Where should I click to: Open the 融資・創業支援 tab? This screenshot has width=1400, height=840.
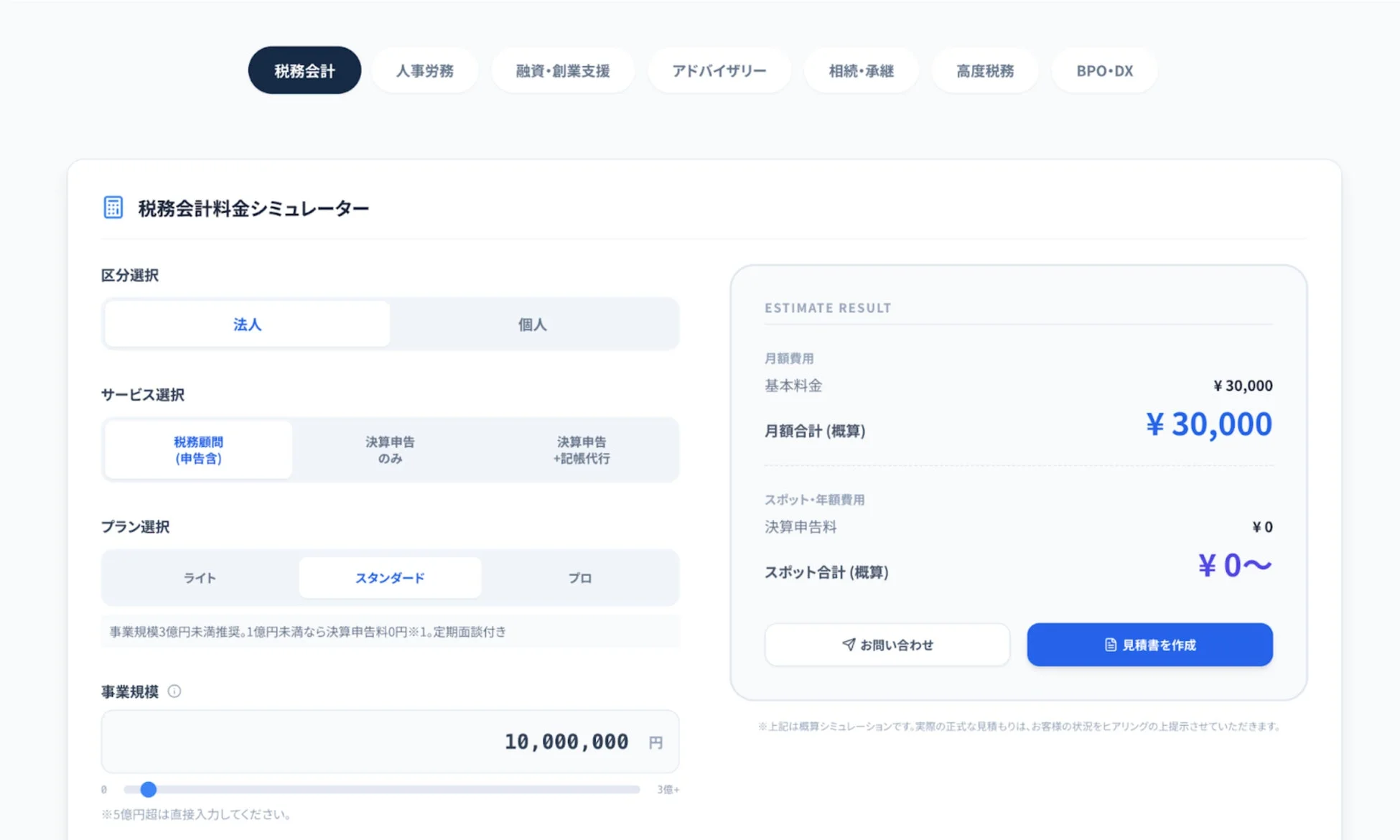[562, 70]
